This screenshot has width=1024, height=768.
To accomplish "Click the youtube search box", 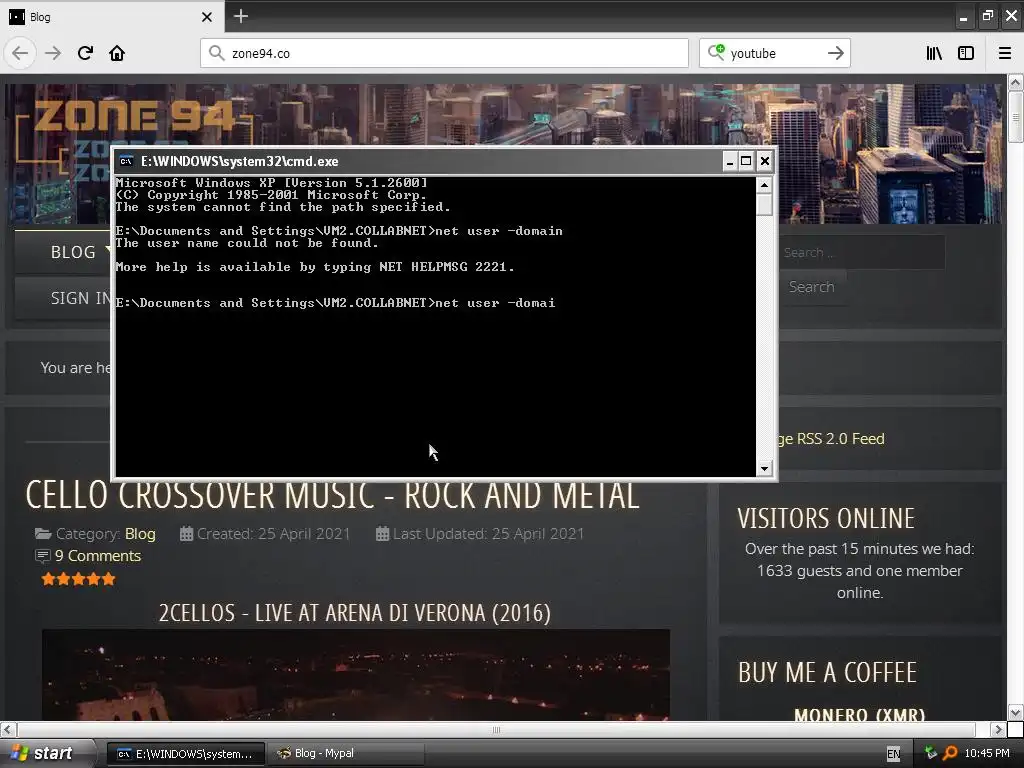I will point(775,53).
